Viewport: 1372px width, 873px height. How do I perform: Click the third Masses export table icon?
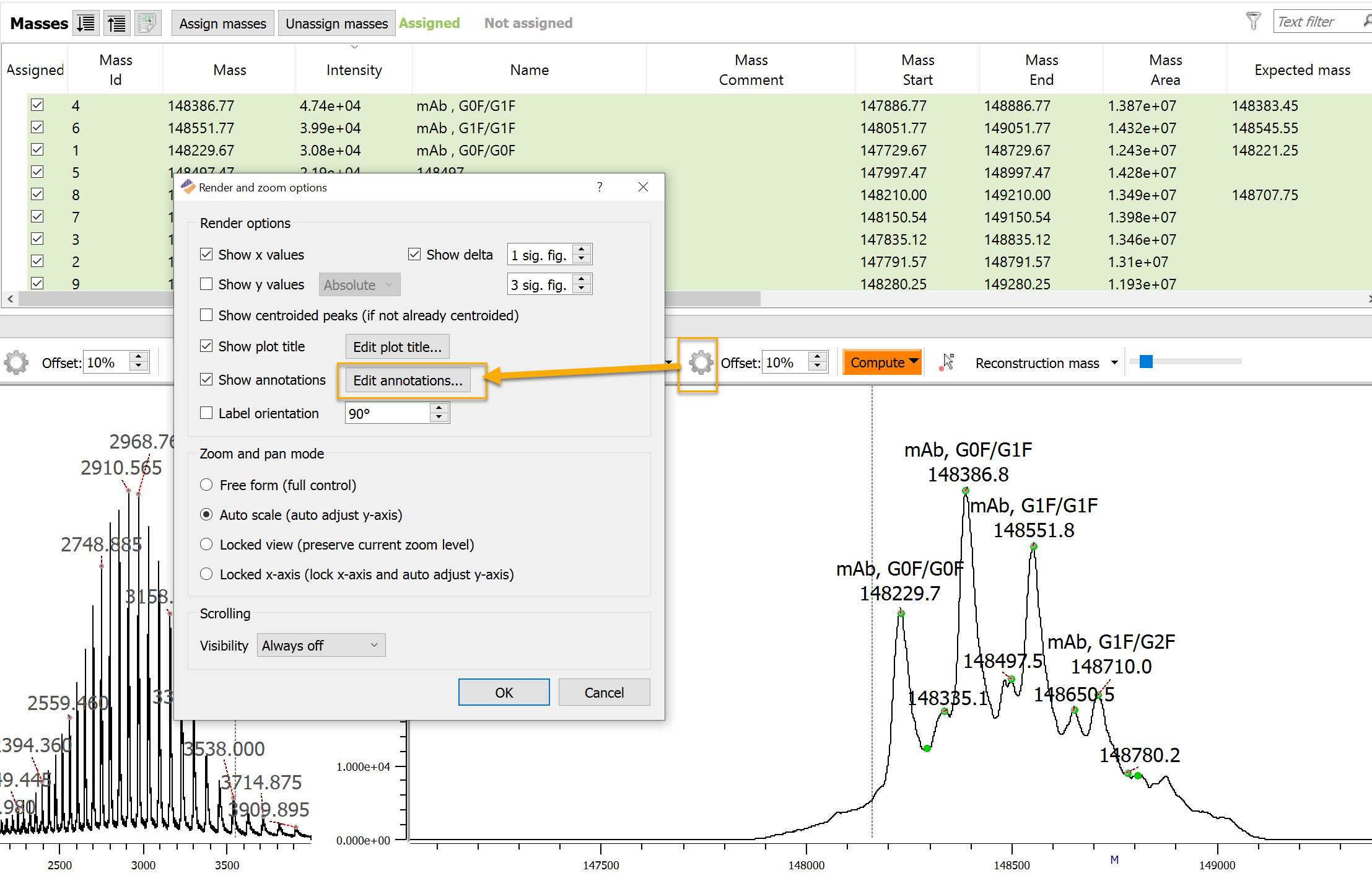pos(147,24)
